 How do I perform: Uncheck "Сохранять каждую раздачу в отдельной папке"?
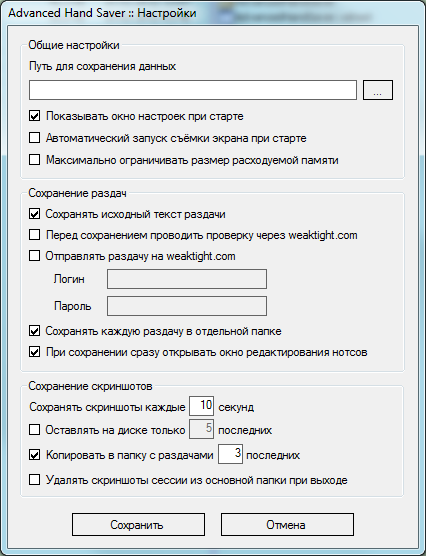(34, 331)
